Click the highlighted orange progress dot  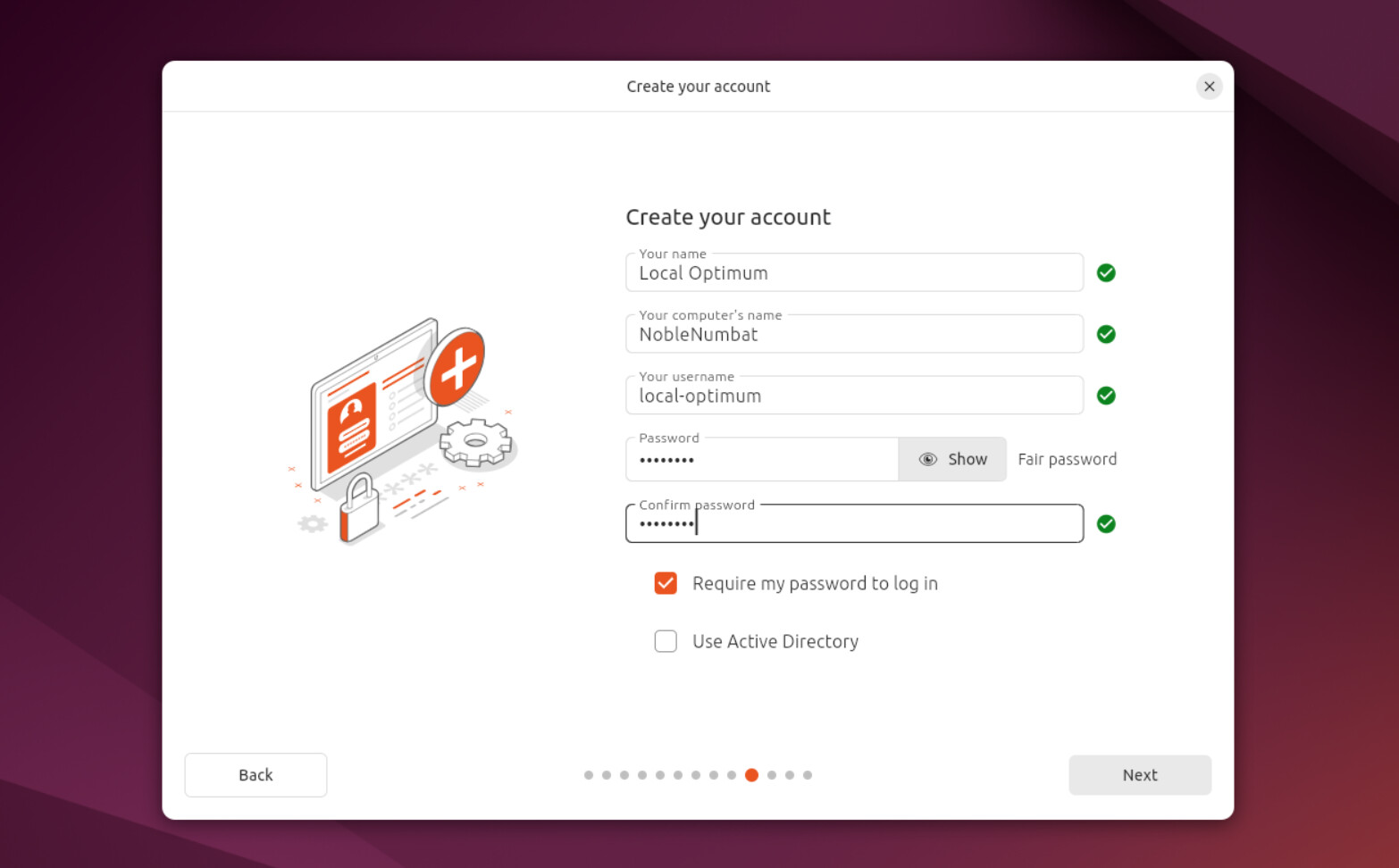pyautogui.click(x=751, y=775)
